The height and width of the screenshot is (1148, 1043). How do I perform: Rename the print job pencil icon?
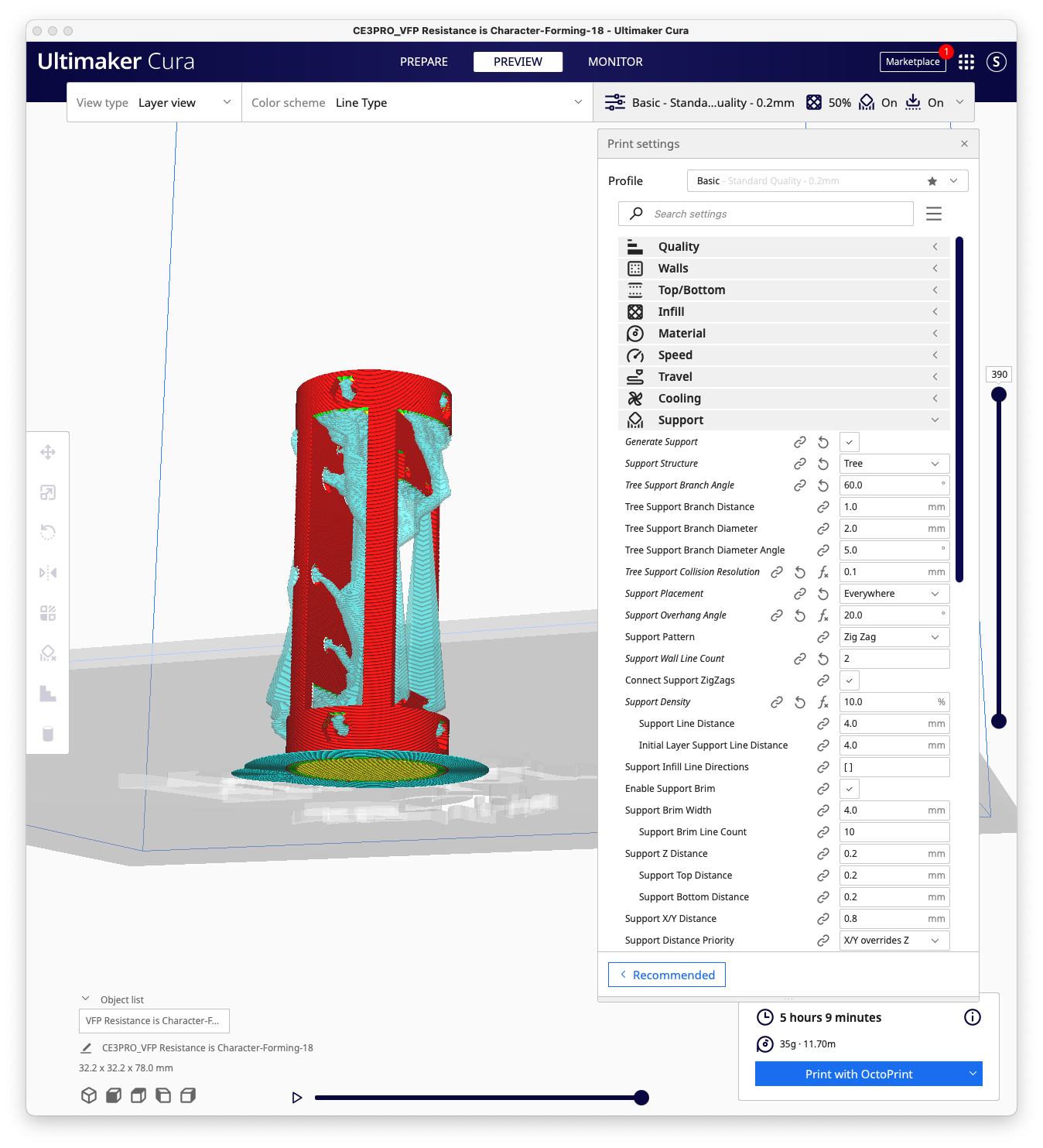(x=87, y=1048)
